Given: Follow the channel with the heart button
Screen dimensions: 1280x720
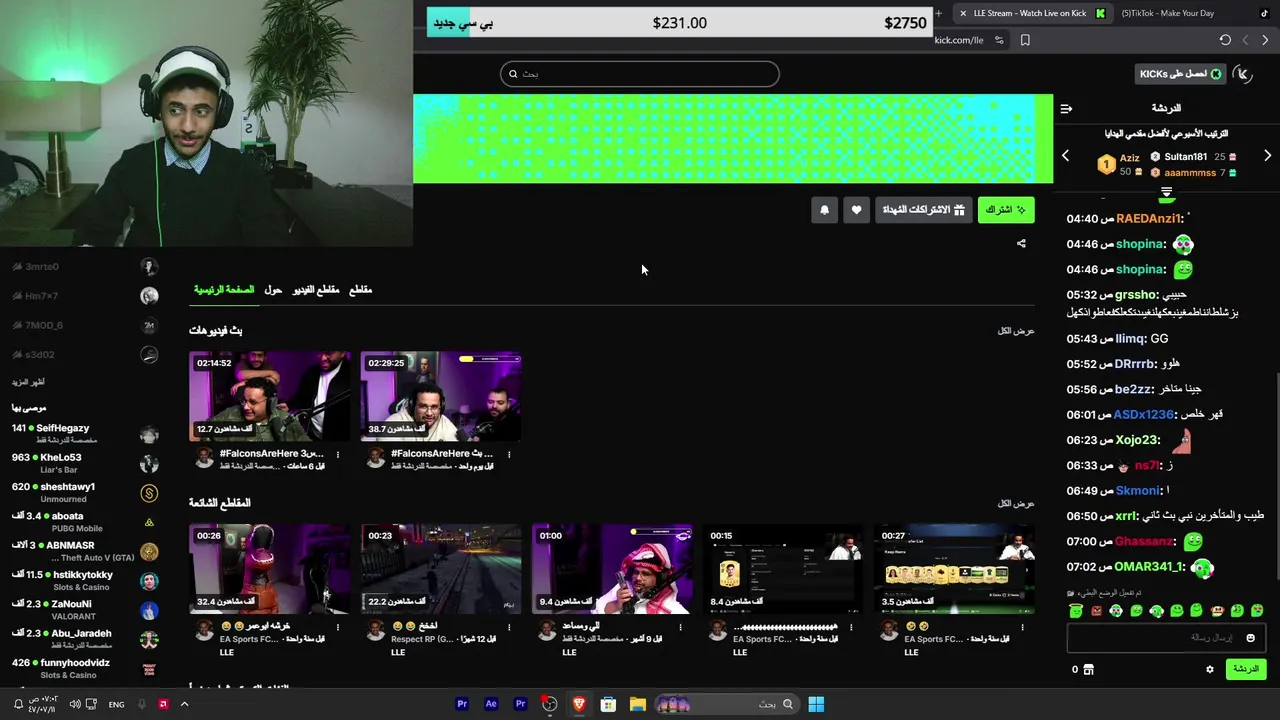Looking at the screenshot, I should (x=856, y=210).
